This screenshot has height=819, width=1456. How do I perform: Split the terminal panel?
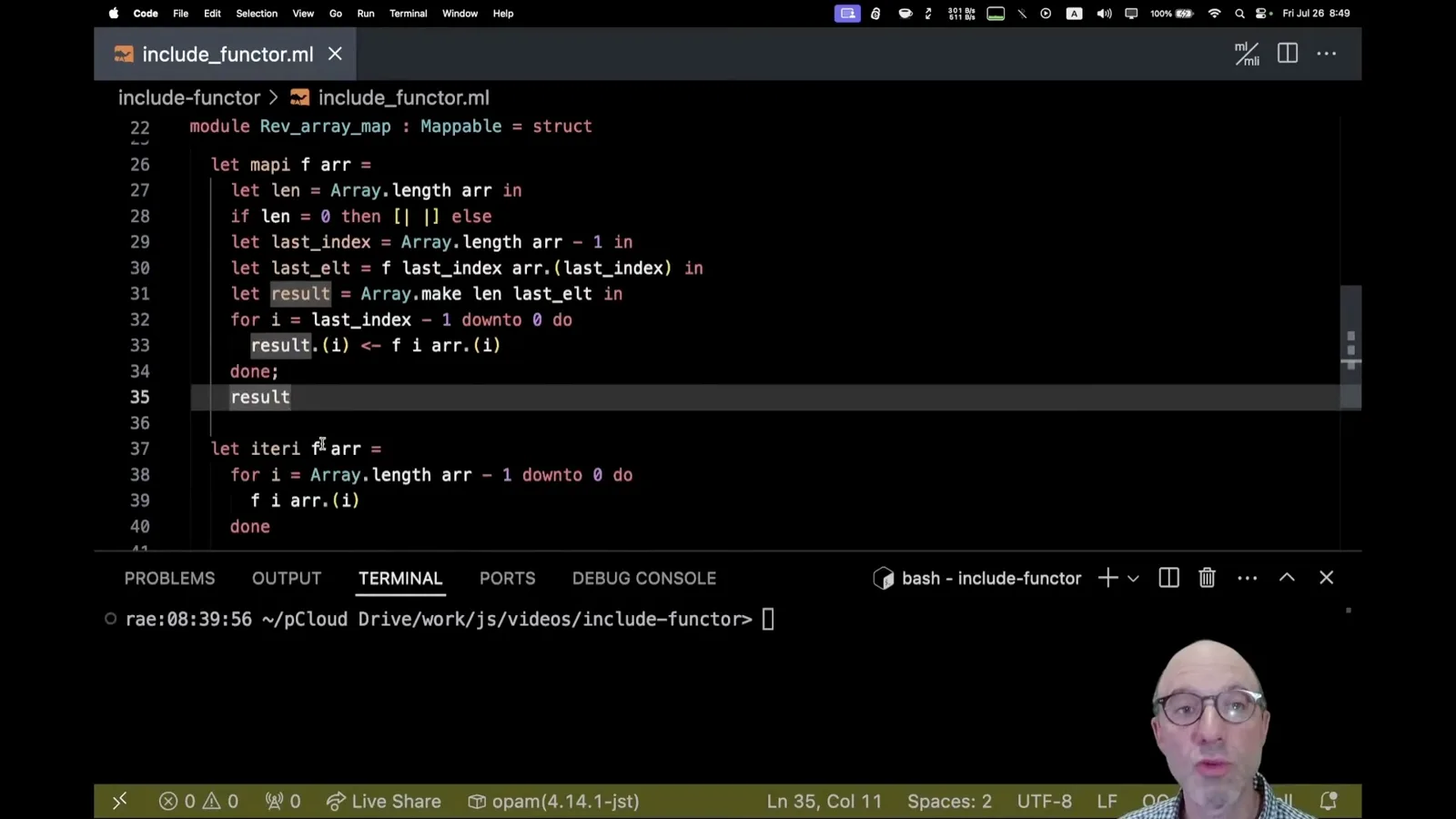pyautogui.click(x=1169, y=578)
